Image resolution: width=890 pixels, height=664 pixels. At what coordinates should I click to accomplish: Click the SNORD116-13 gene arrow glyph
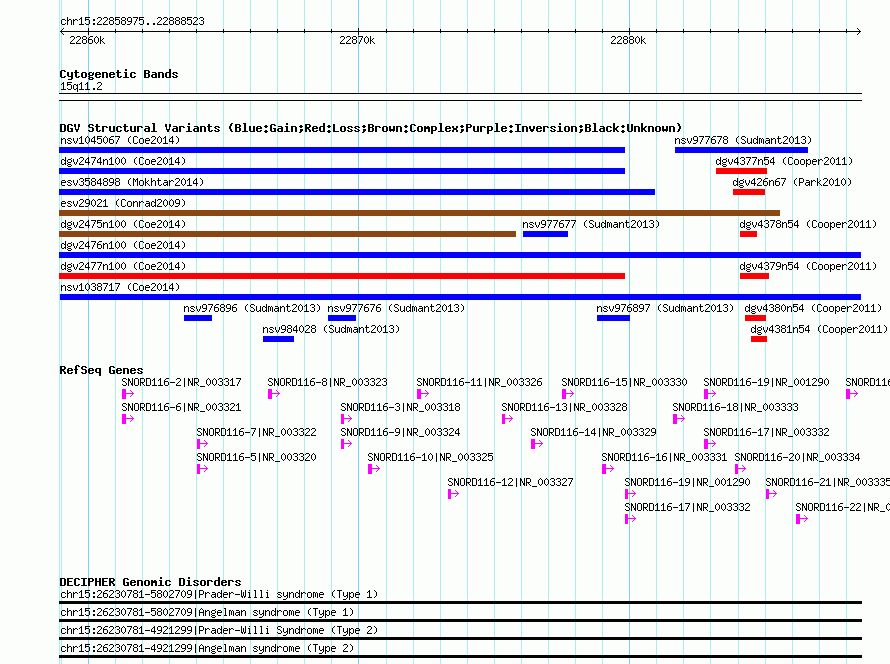click(x=507, y=419)
